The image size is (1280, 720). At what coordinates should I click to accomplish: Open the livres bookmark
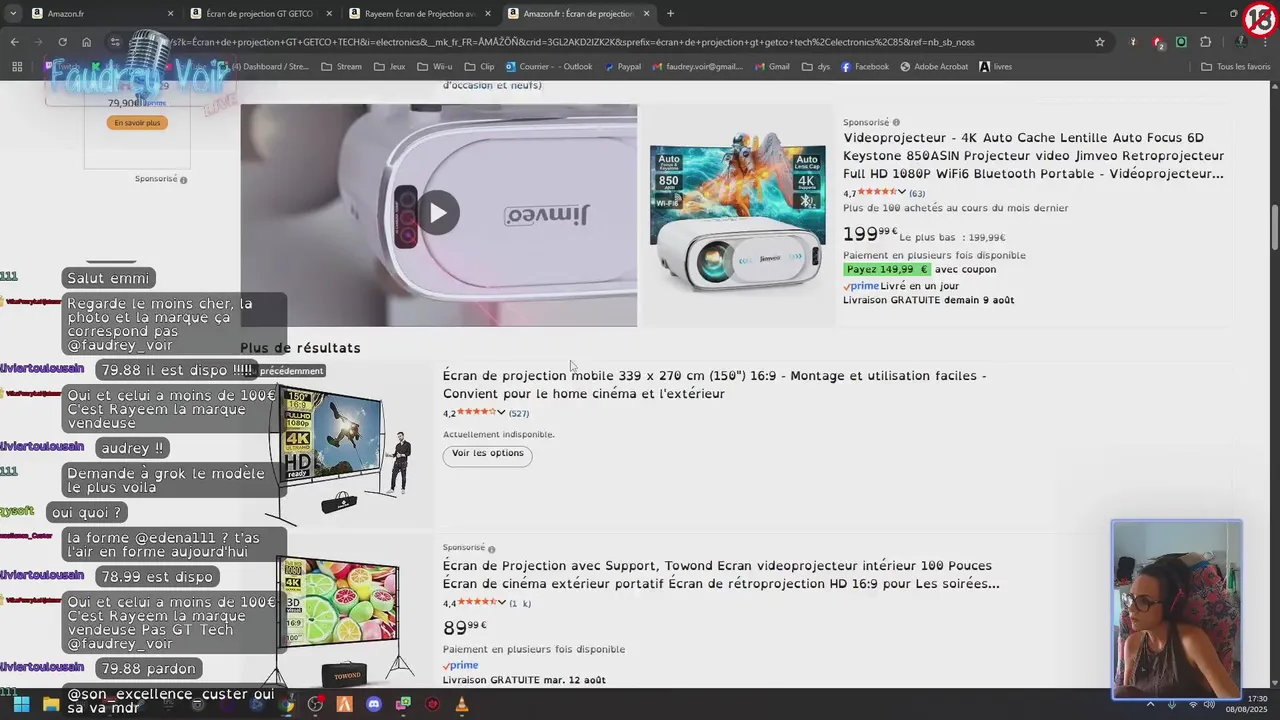[995, 67]
